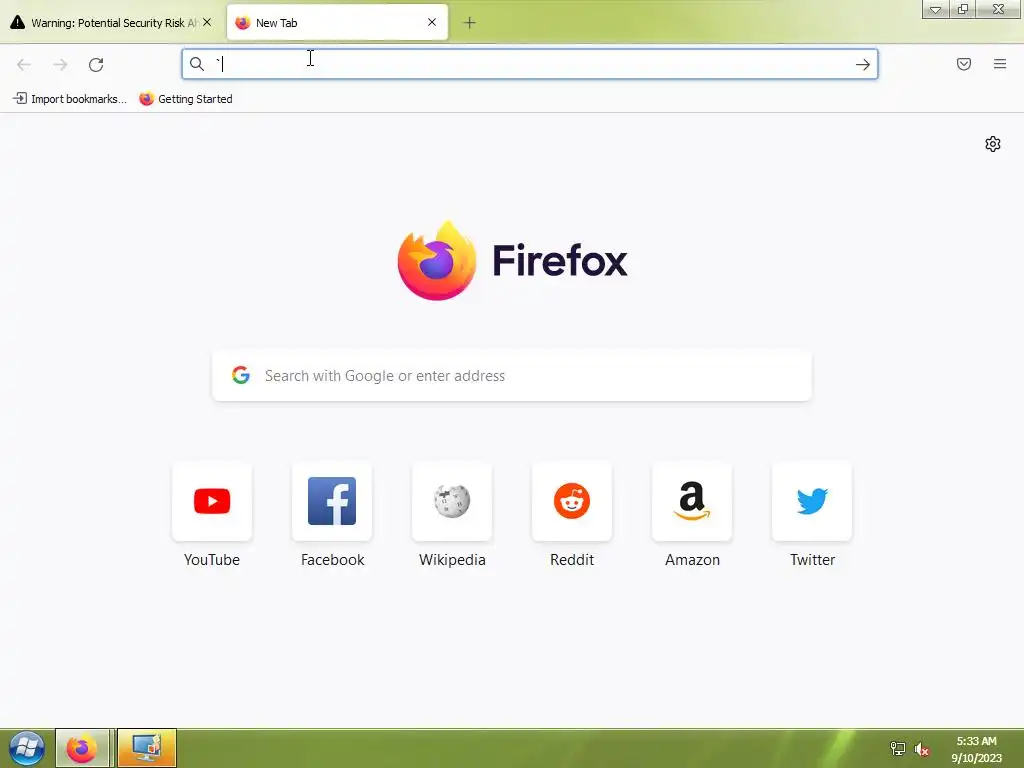Focus the address bar input
The width and height of the screenshot is (1024, 768).
pyautogui.click(x=529, y=64)
